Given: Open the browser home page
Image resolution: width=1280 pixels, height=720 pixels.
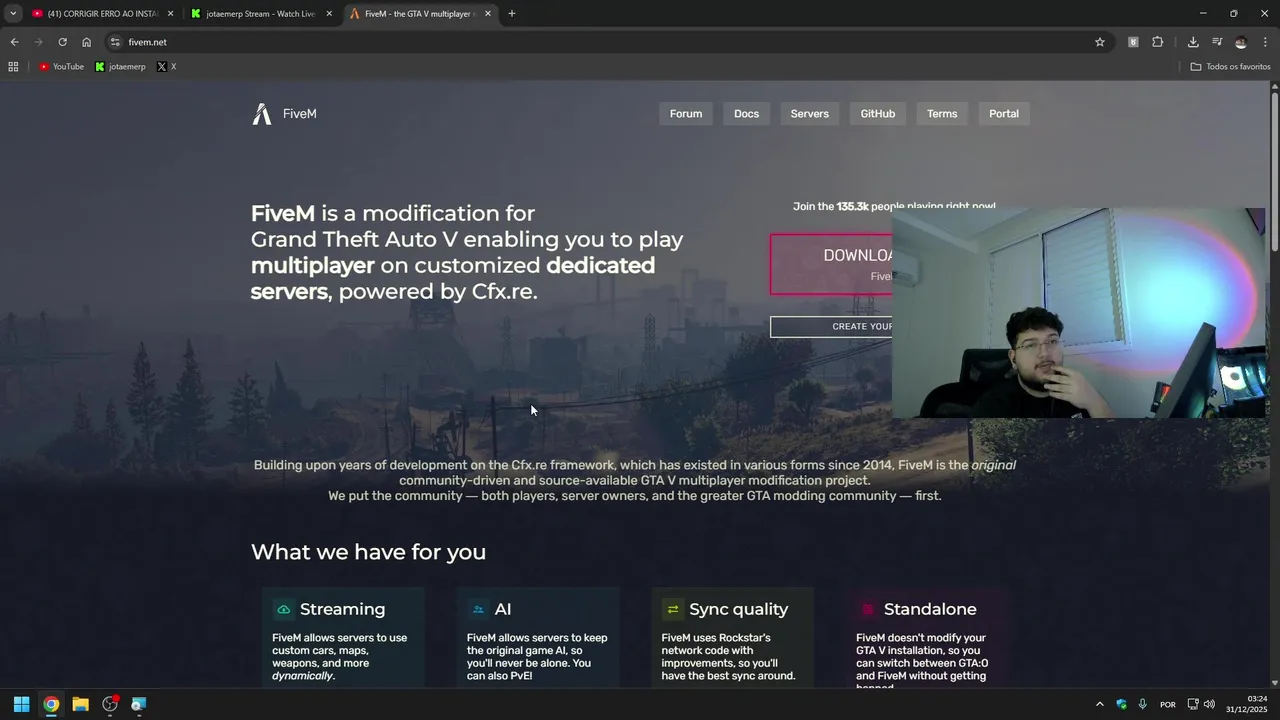Looking at the screenshot, I should pos(86,42).
